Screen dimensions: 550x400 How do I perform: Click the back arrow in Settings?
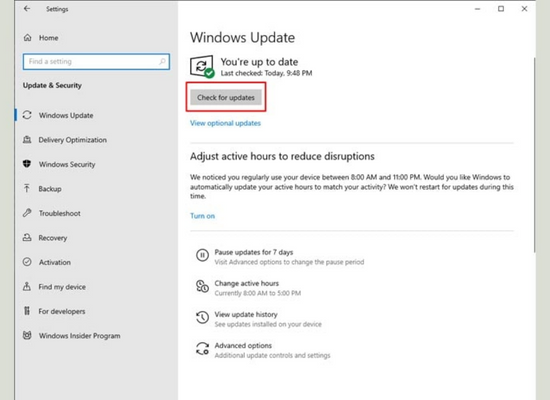tap(27, 9)
